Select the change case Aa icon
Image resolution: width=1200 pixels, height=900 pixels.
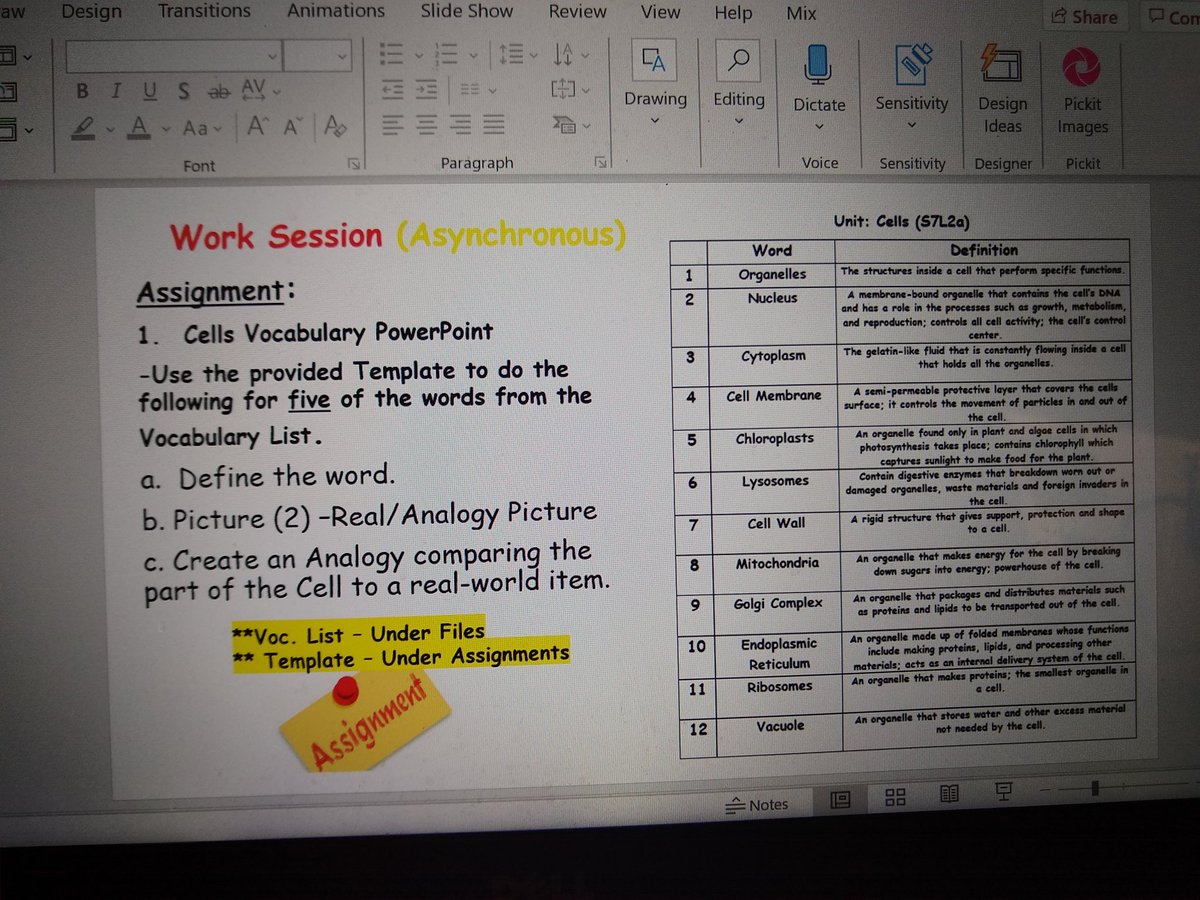click(196, 126)
